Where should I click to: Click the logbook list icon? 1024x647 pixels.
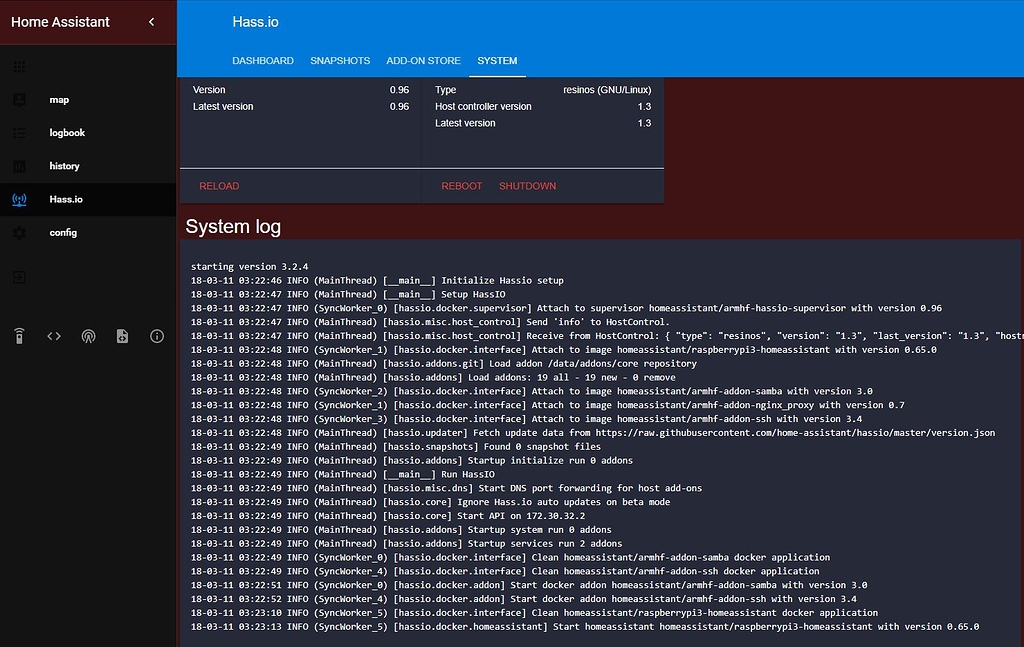(19, 133)
